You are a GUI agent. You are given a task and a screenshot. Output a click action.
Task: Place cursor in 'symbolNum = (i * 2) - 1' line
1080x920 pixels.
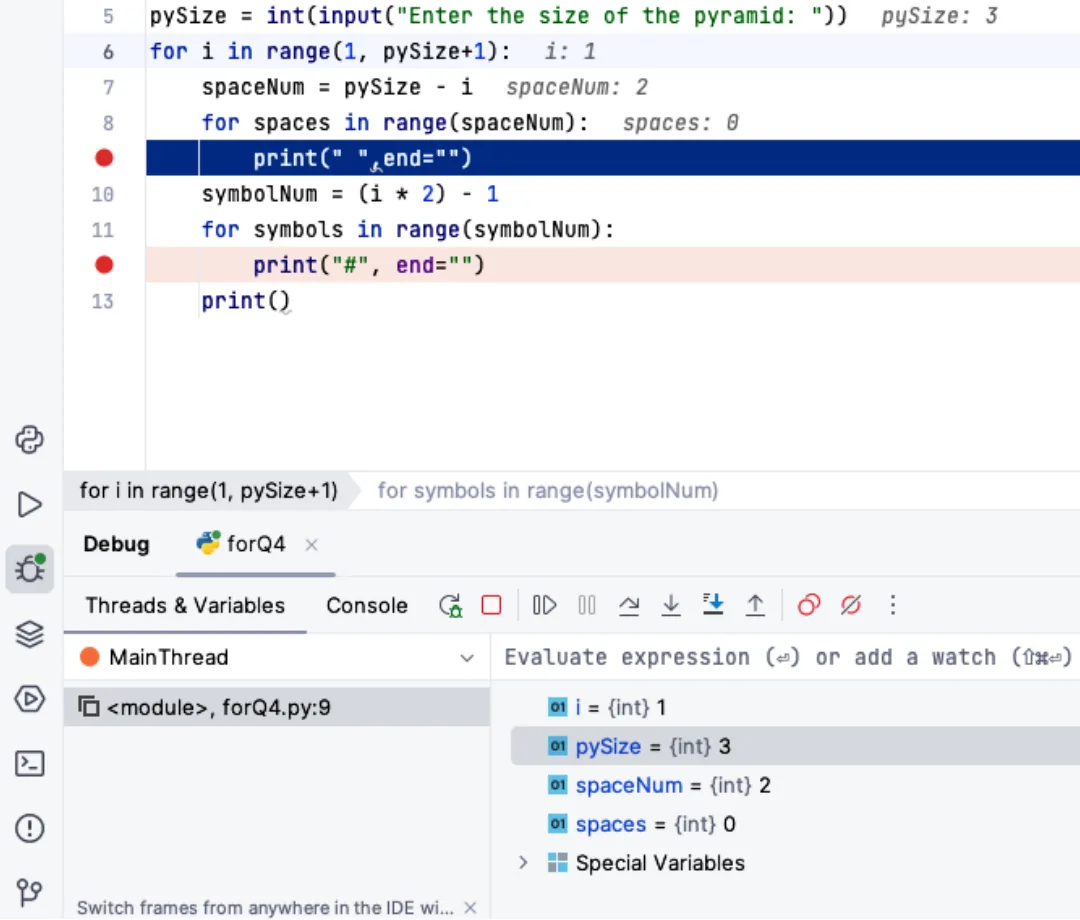[x=349, y=194]
